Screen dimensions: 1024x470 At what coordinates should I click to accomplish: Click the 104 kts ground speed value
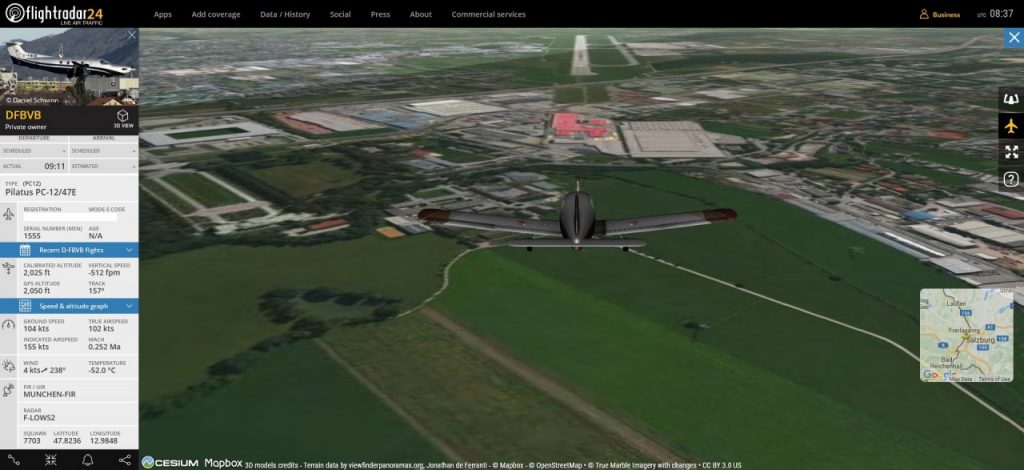(36, 328)
